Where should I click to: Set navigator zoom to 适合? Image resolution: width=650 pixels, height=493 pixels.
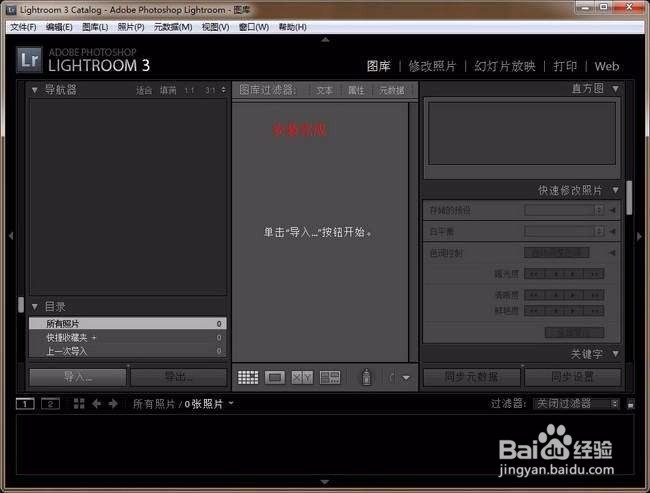click(x=144, y=90)
